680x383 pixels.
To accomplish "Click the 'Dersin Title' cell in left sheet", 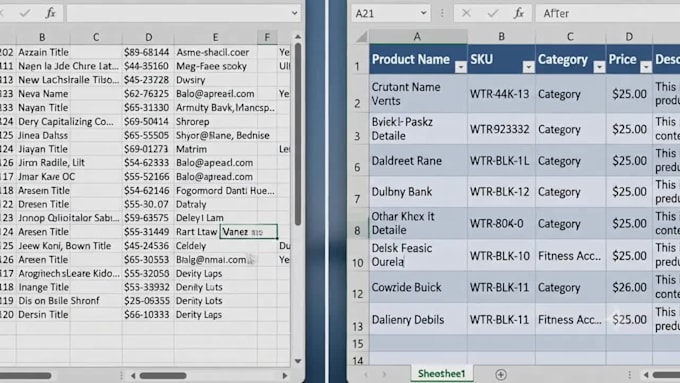I will click(x=43, y=314).
